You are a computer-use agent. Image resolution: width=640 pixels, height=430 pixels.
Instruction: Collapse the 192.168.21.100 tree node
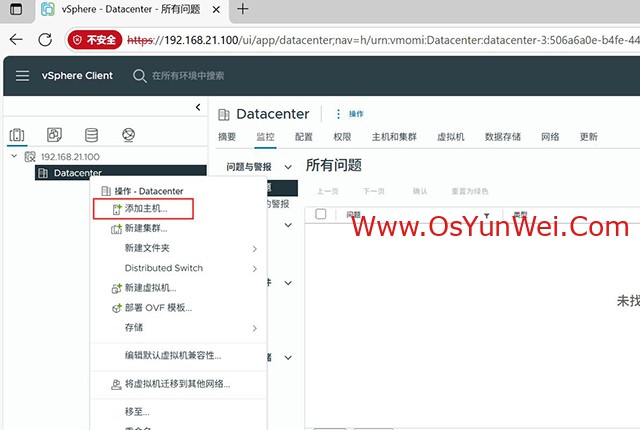click(14, 156)
